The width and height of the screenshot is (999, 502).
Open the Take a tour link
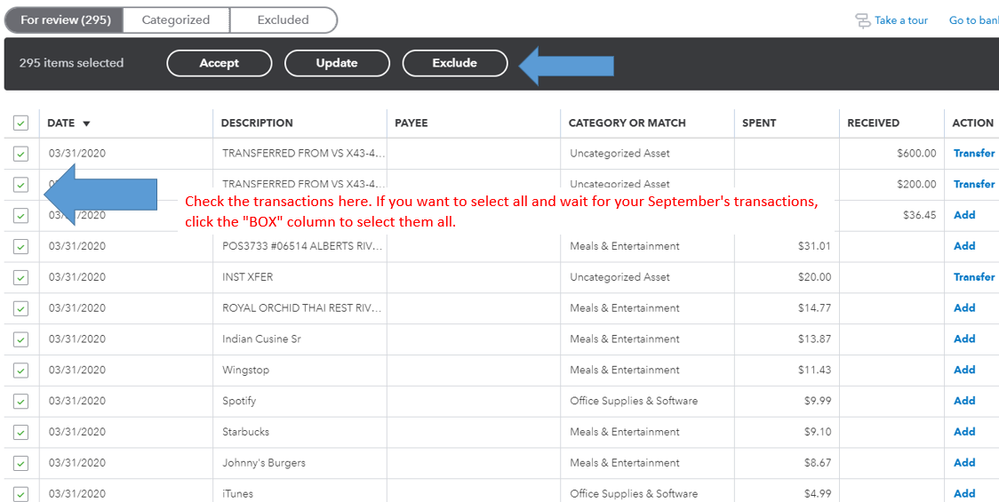[901, 20]
